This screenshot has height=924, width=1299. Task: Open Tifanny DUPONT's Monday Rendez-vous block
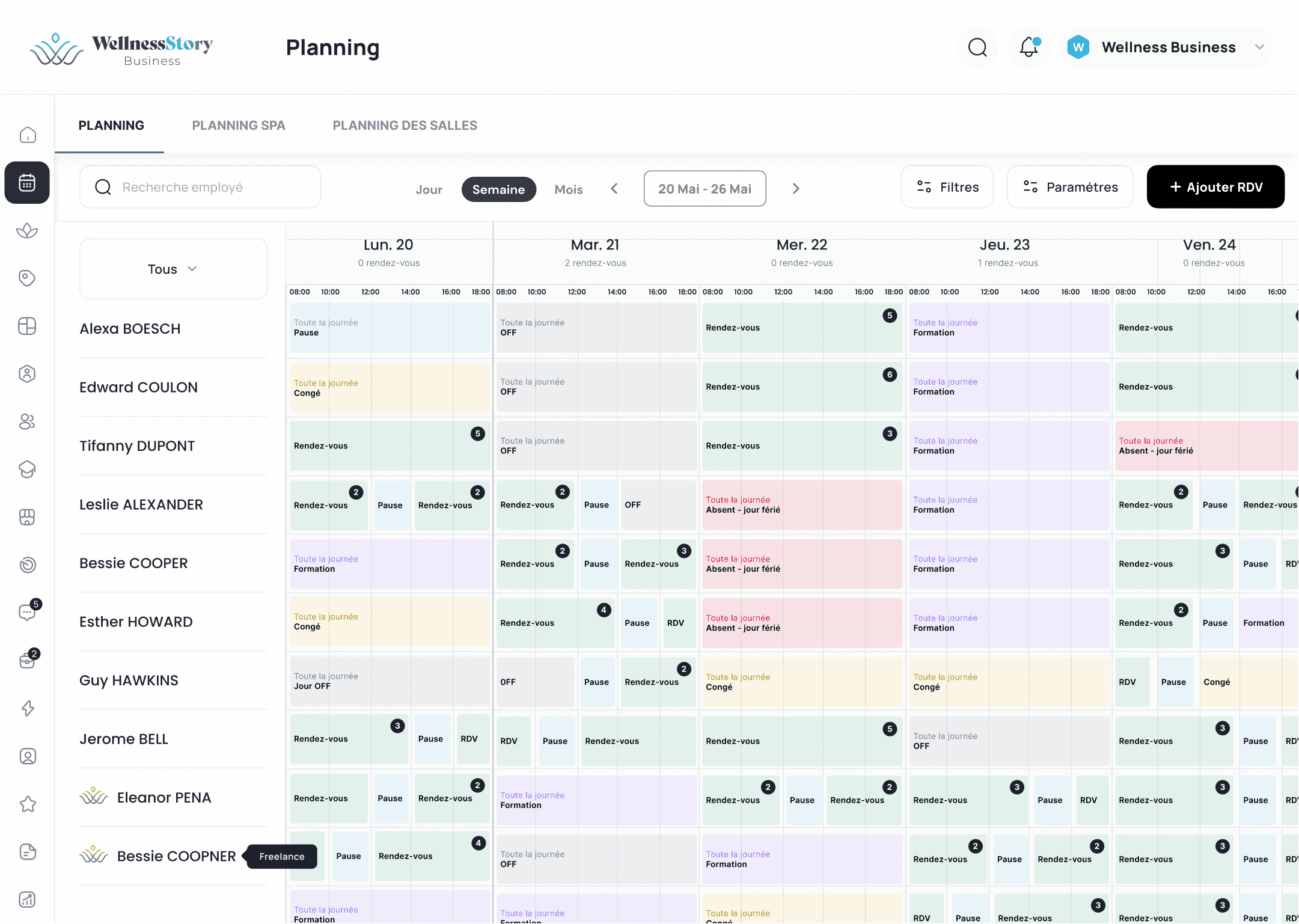(x=390, y=445)
